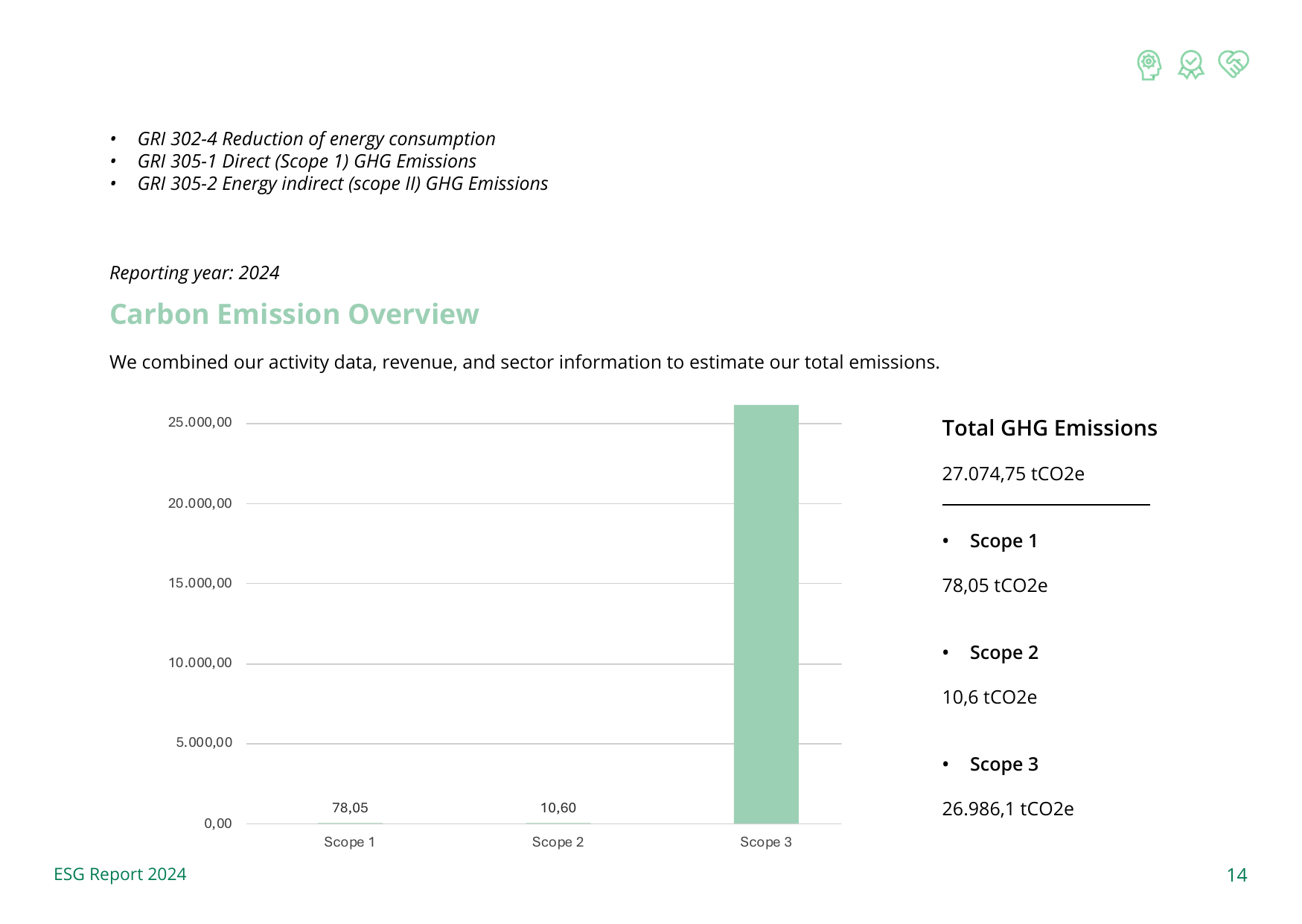
Task: Click the 'Reporting year: 2024' text
Action: [x=194, y=273]
